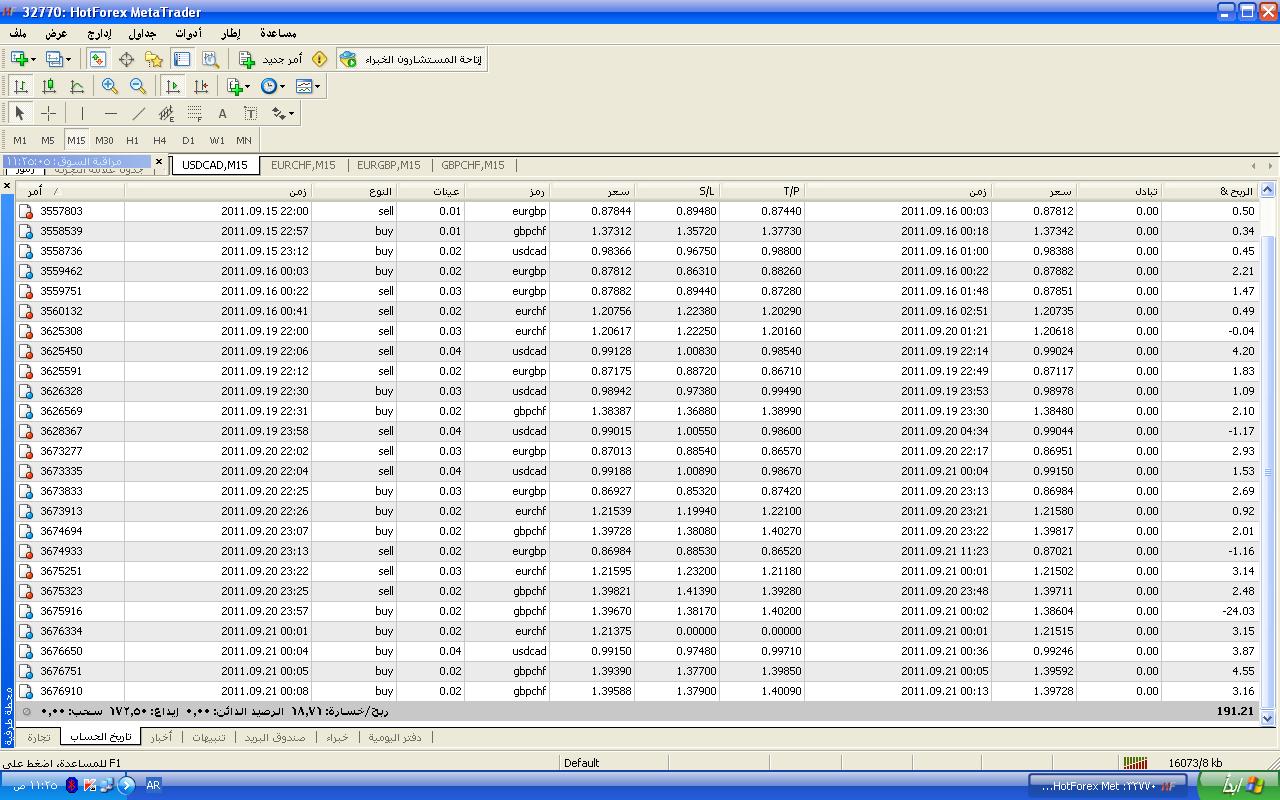Click the AR language indicator in taskbar
1280x800 pixels.
coord(153,785)
